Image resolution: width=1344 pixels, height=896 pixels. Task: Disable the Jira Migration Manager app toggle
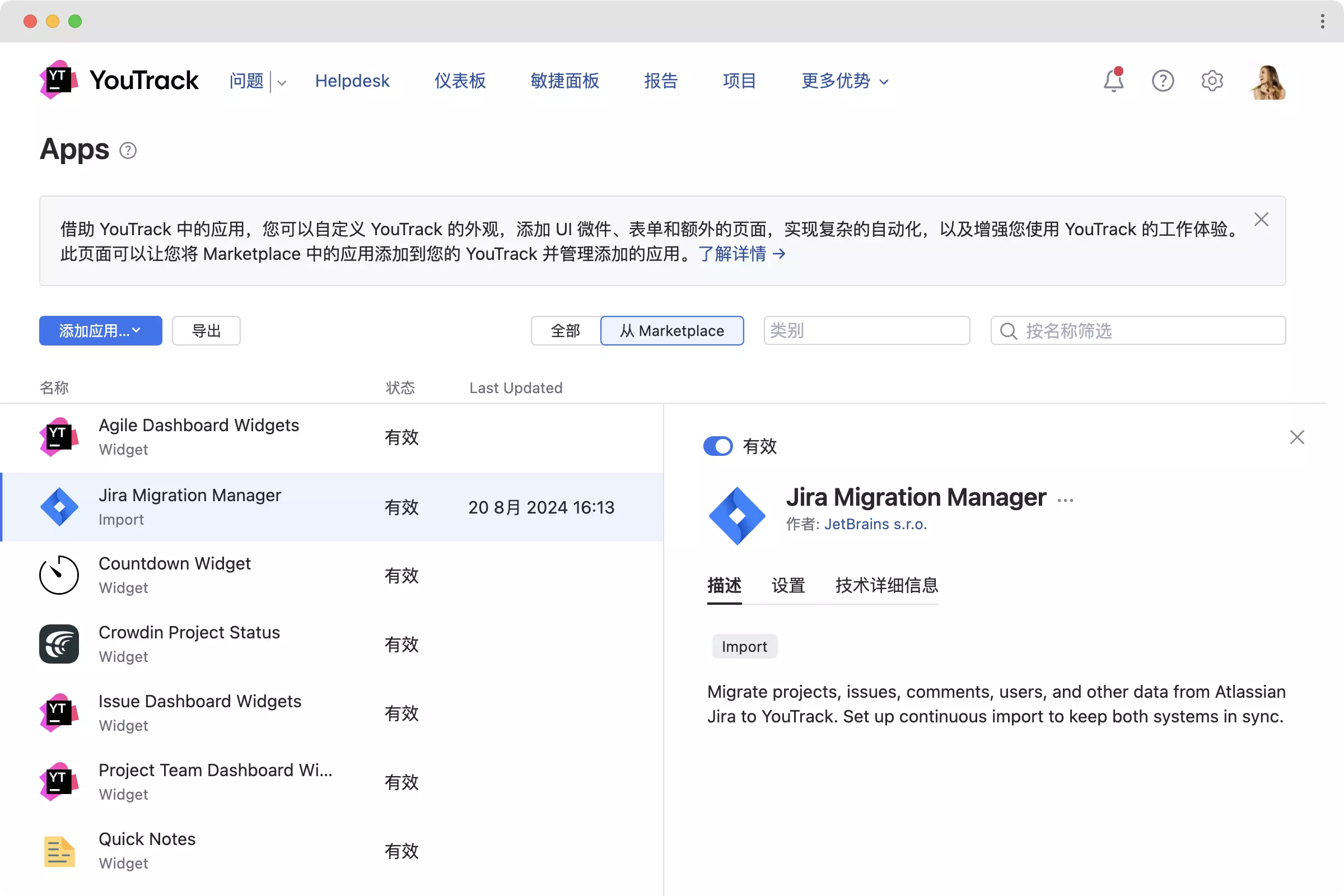click(x=718, y=446)
